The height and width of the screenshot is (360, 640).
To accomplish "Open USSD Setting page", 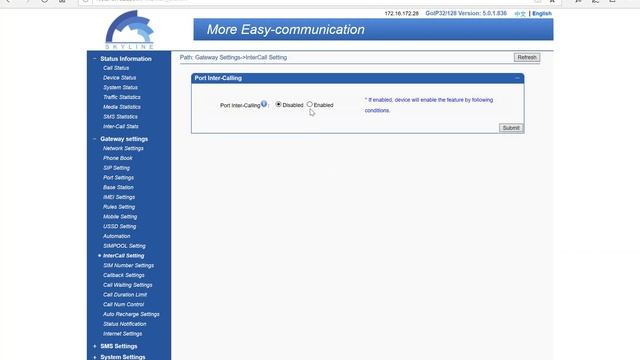I will 120,227.
